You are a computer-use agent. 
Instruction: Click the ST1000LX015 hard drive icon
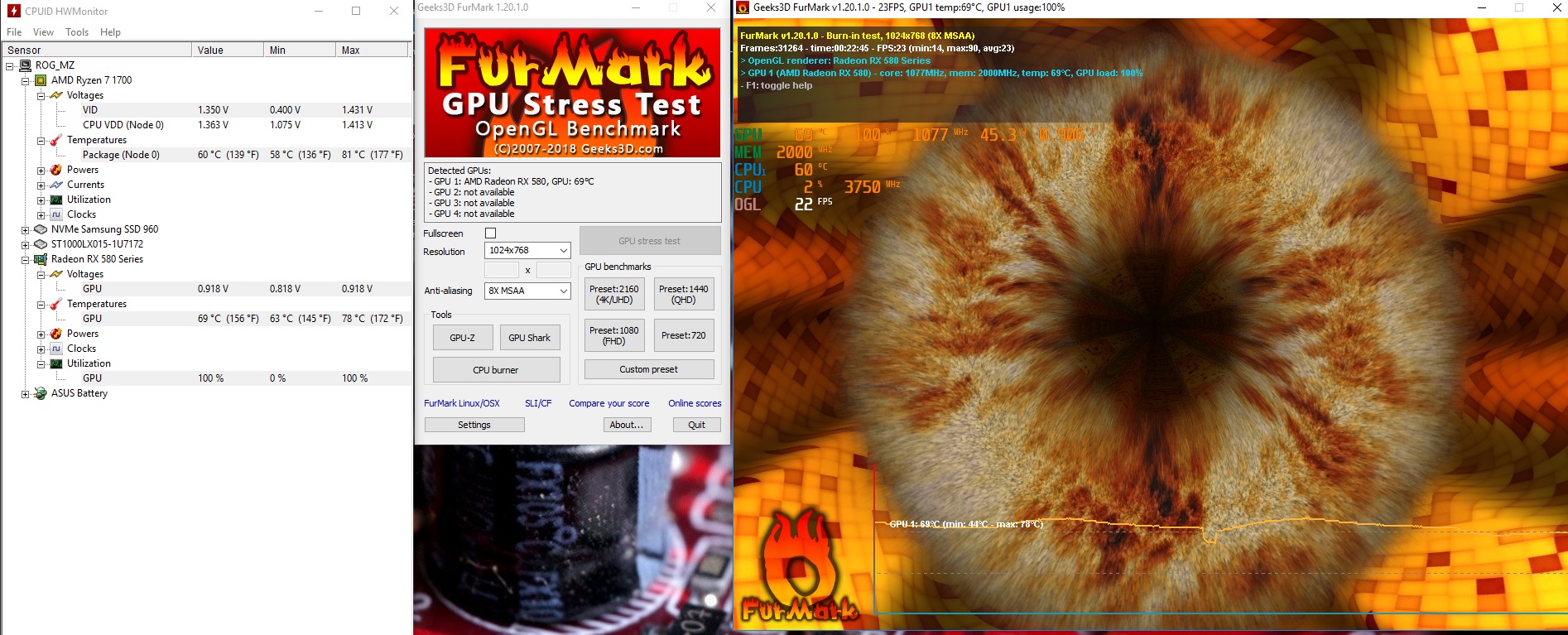[41, 244]
